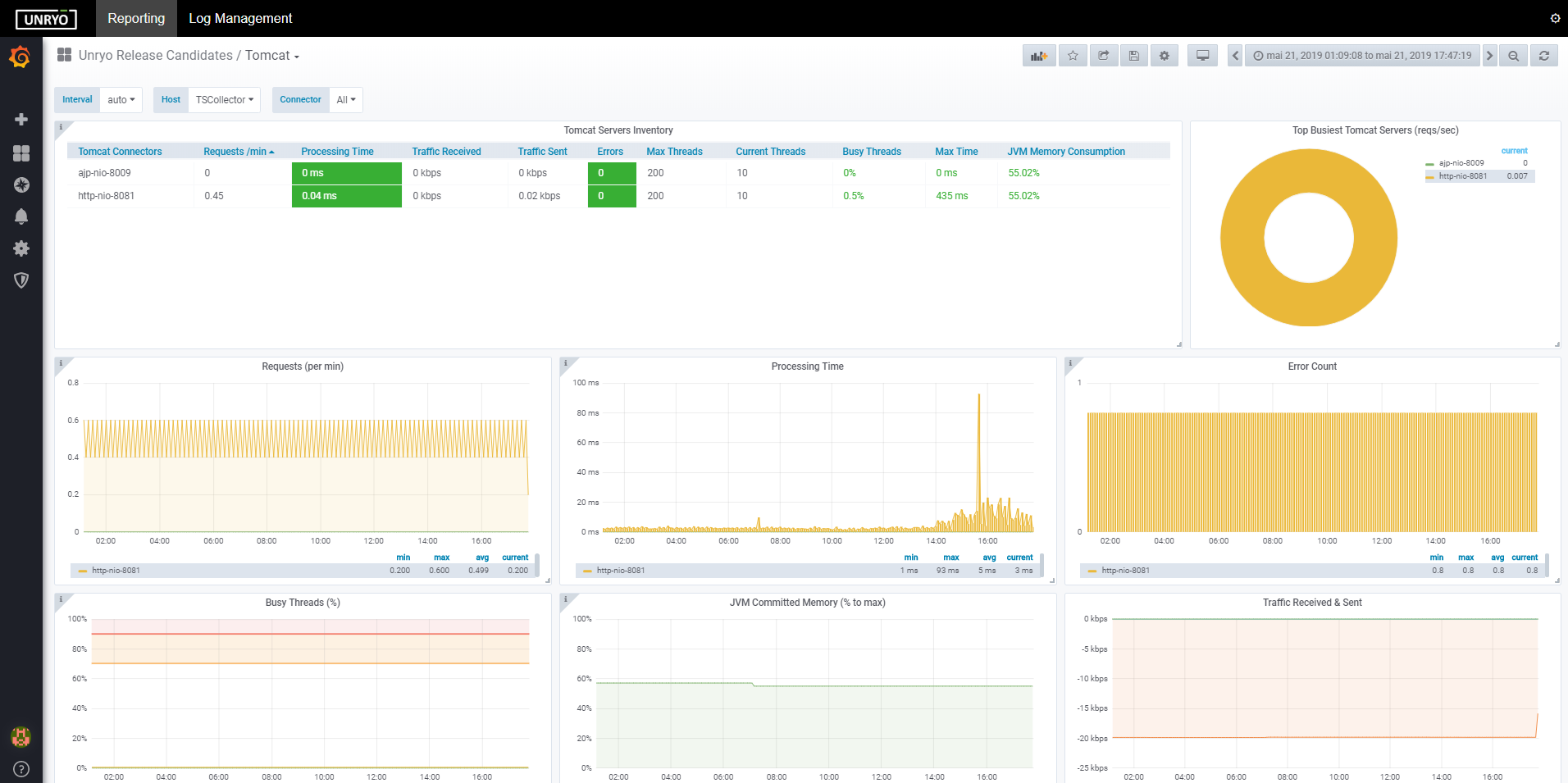Click the 0.04 ms Processing Time cell
The image size is (1568, 783).
tap(346, 196)
